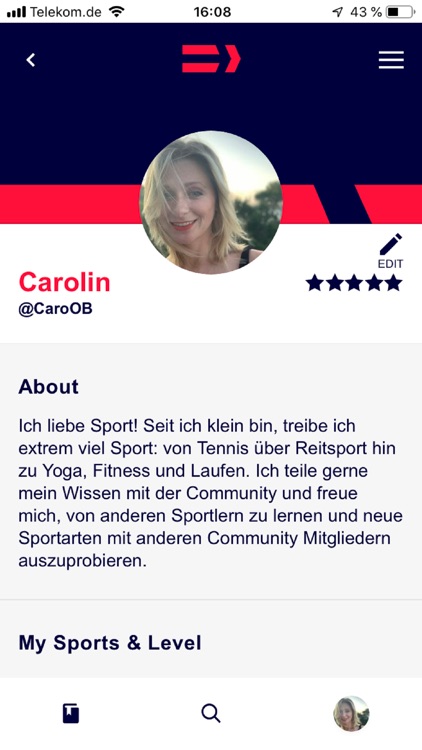The height and width of the screenshot is (750, 422).
Task: Tap the @CaroOB username
Action: 56,309
